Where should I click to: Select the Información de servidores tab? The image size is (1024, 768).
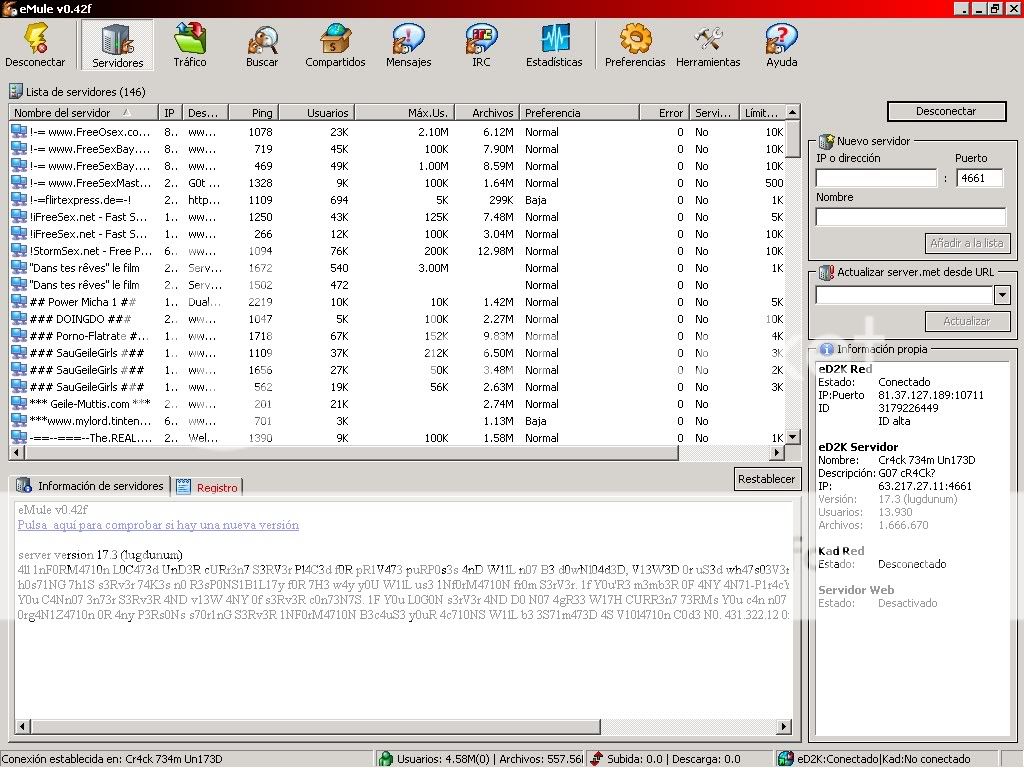pyautogui.click(x=91, y=486)
